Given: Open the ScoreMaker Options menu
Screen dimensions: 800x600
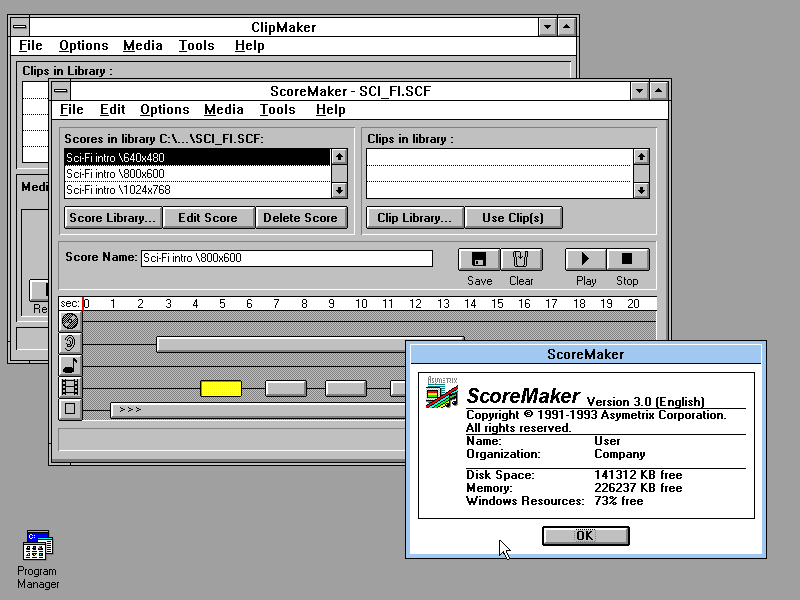Looking at the screenshot, I should click(165, 110).
